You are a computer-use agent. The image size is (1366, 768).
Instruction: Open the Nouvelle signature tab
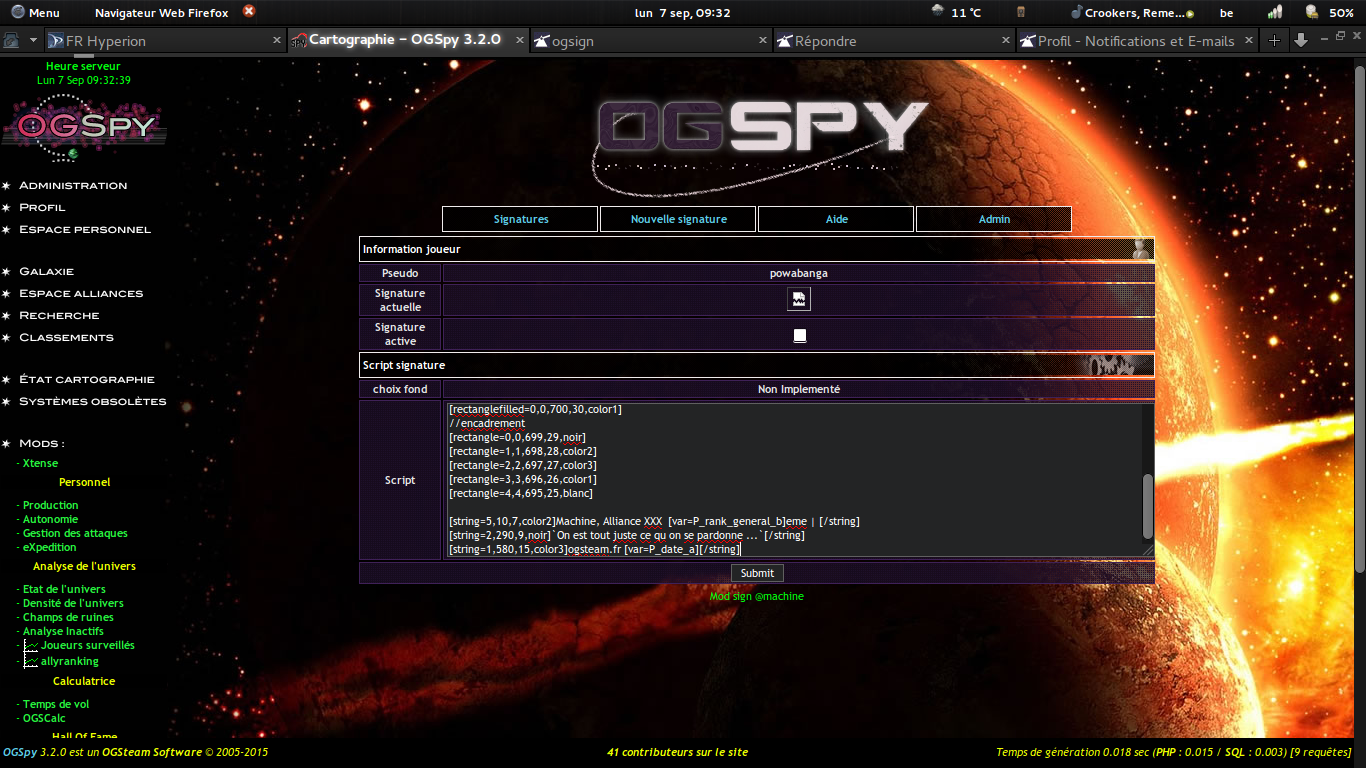[x=678, y=219]
